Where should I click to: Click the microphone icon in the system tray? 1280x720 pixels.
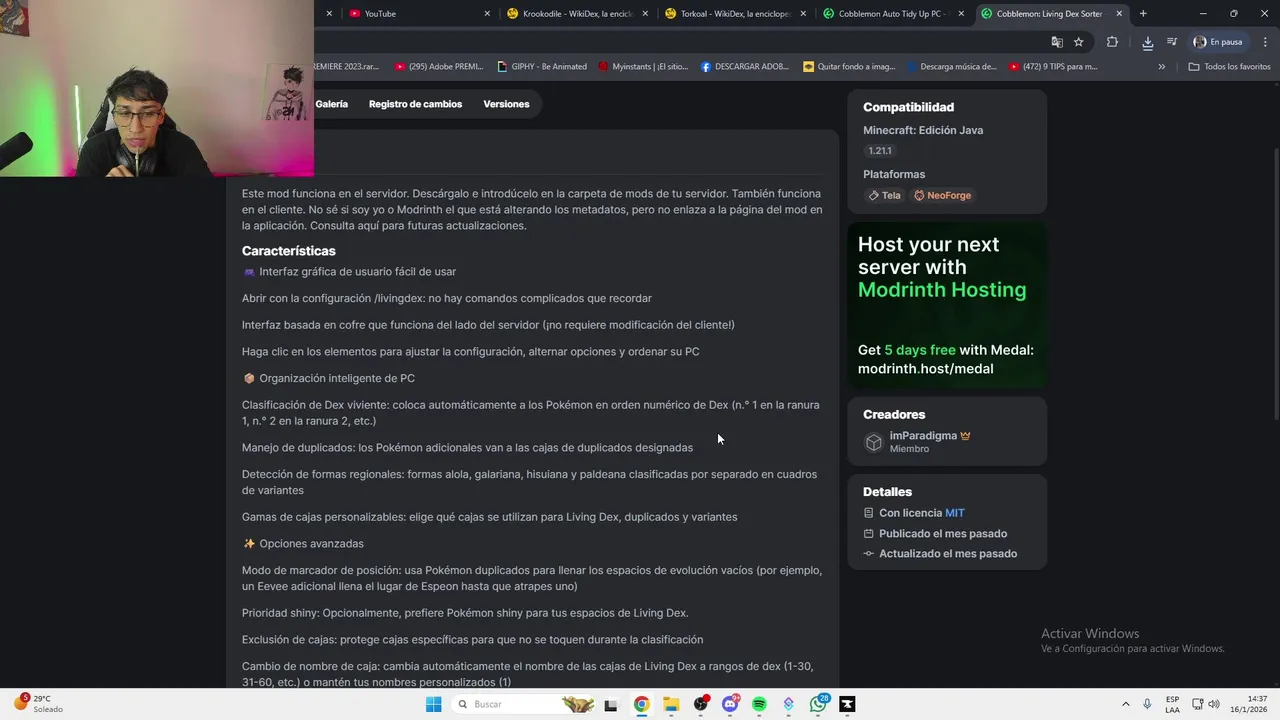pos(1147,704)
